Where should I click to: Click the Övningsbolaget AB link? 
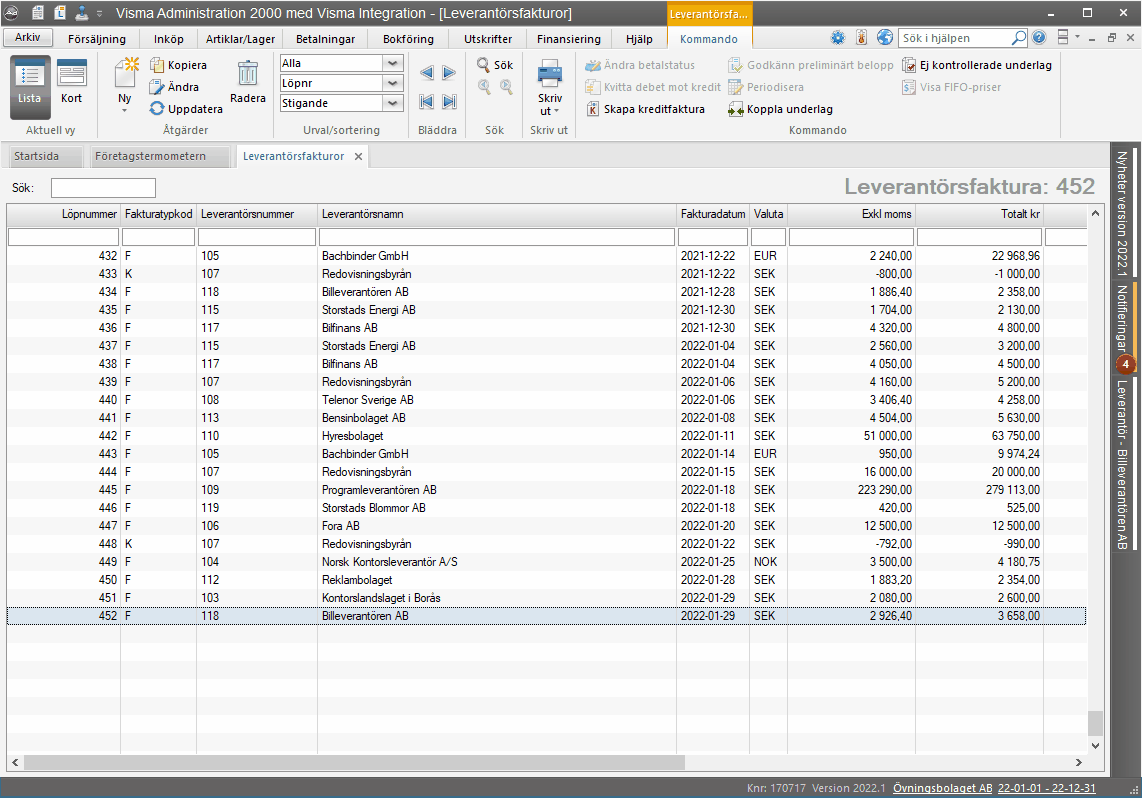(942, 788)
